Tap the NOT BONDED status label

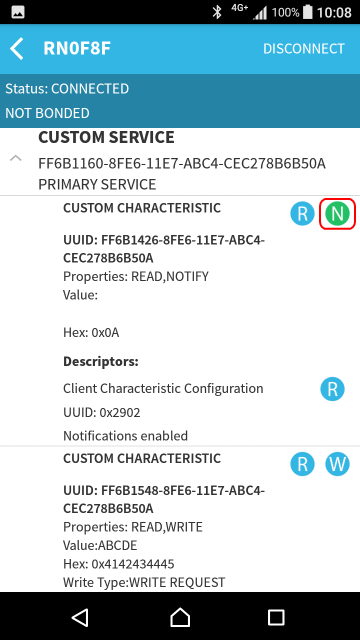pyautogui.click(x=47, y=113)
